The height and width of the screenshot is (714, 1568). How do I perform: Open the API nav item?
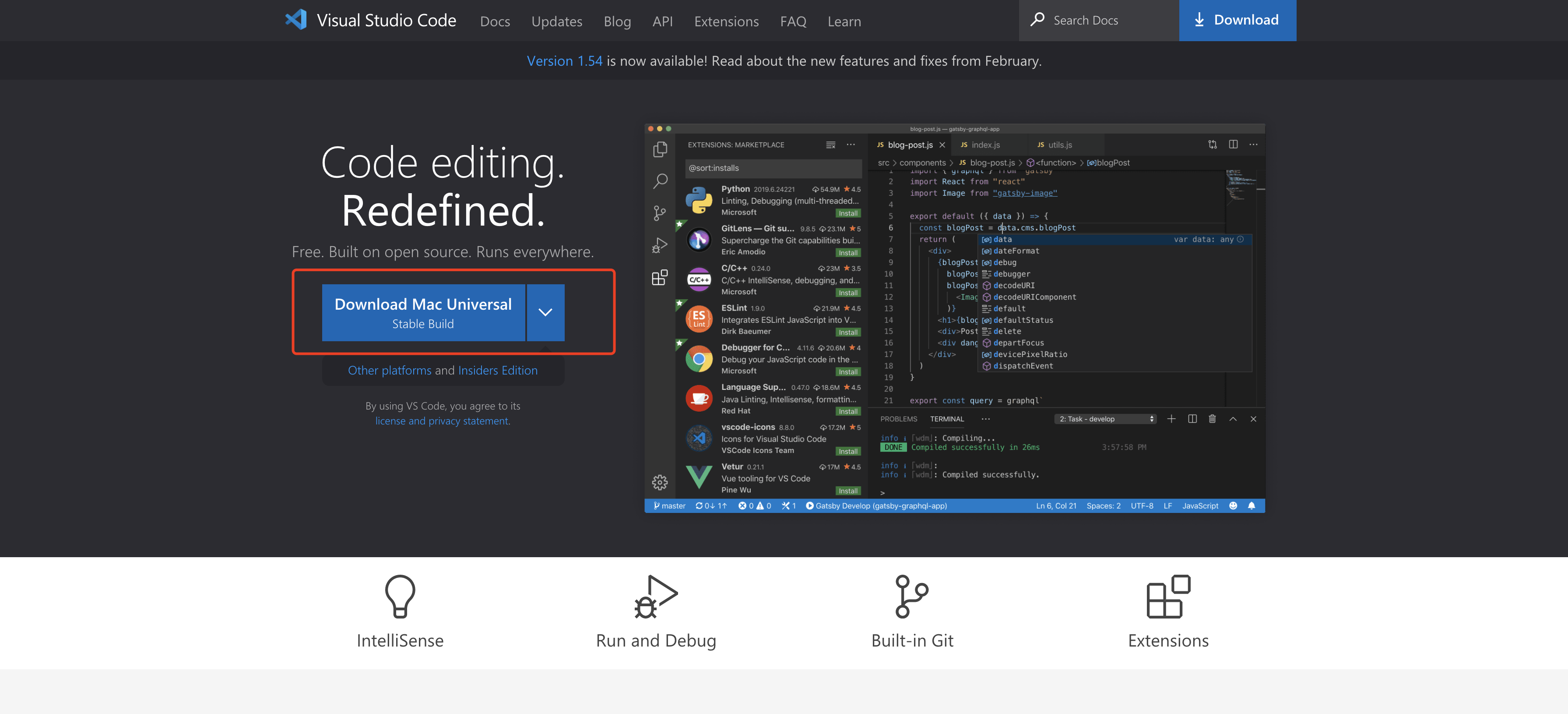tap(662, 21)
